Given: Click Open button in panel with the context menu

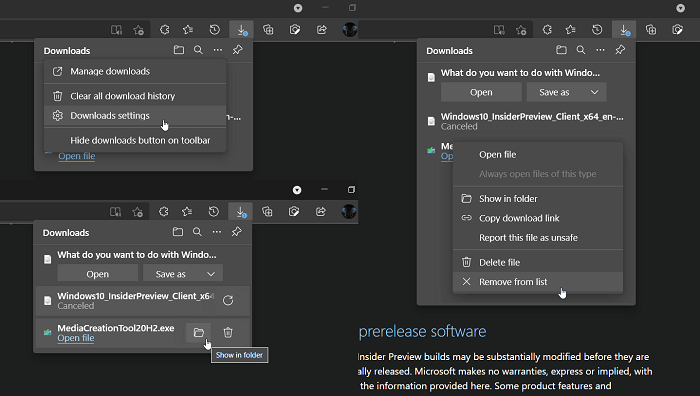Looking at the screenshot, I should point(481,92).
